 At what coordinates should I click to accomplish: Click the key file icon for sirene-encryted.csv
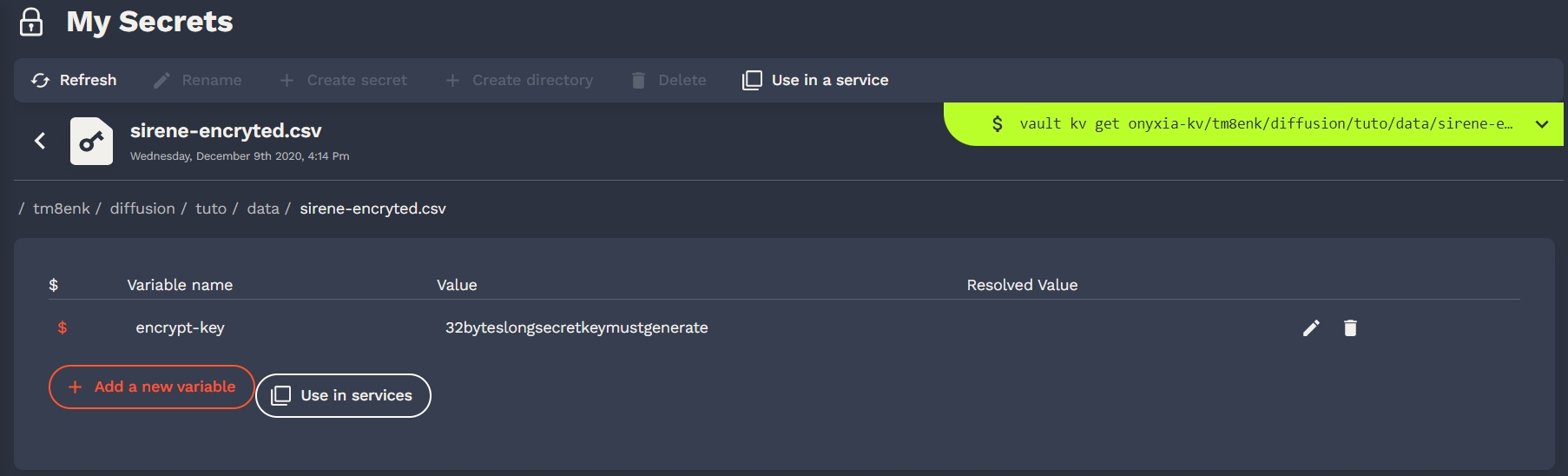pos(91,141)
